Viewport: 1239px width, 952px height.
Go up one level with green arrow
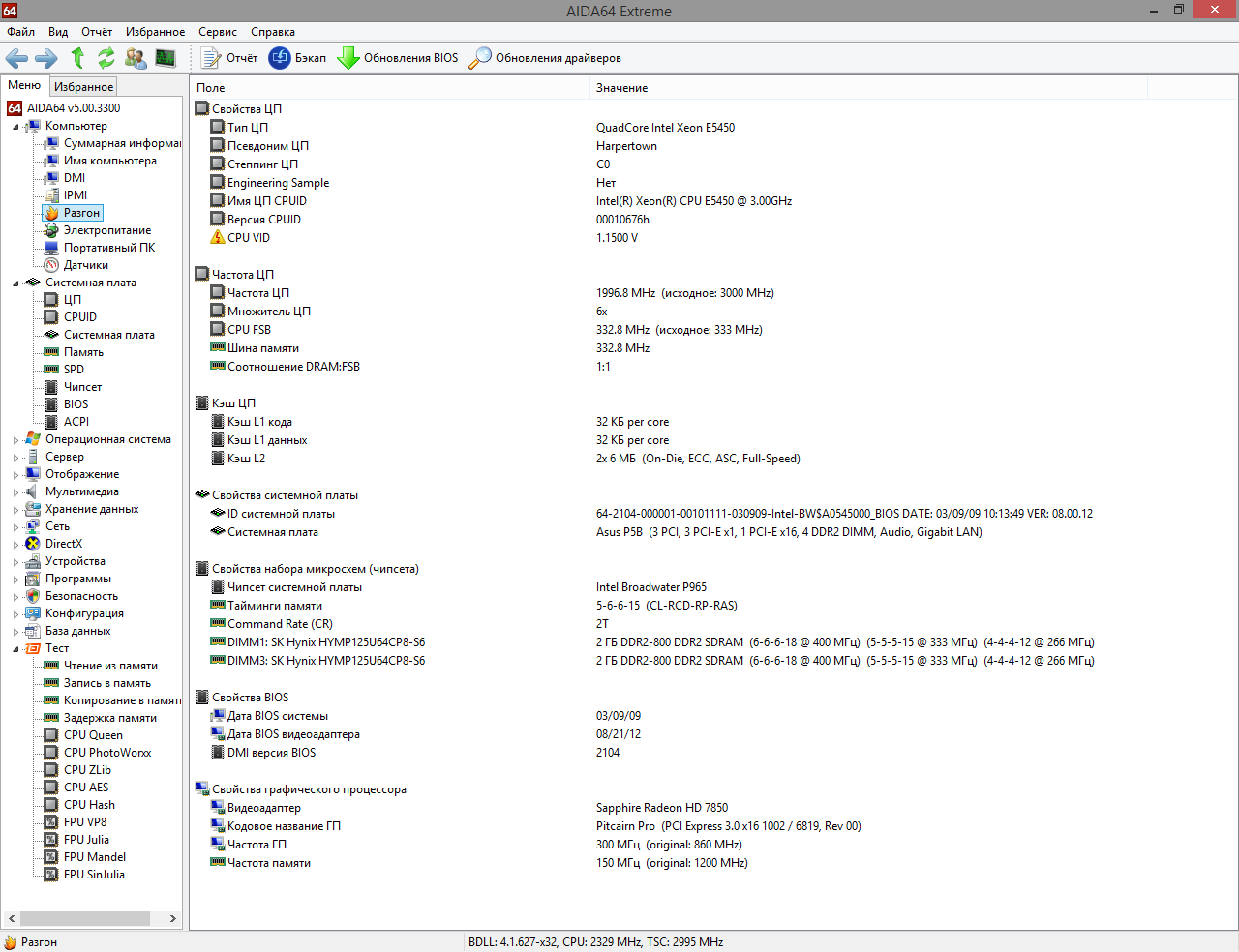tap(77, 58)
